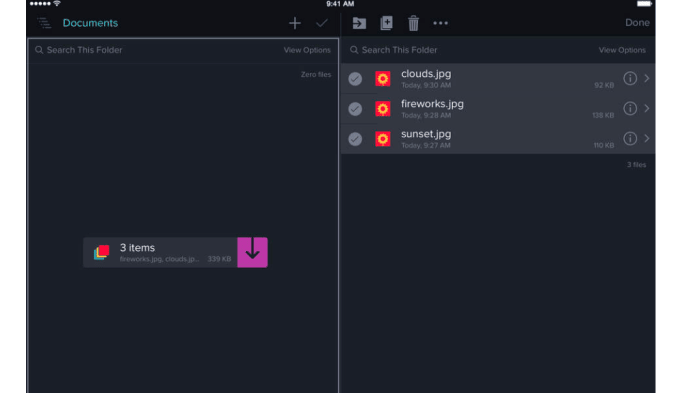Deselect sunset.jpg checkmark
This screenshot has height=393, width=700.
pos(355,139)
